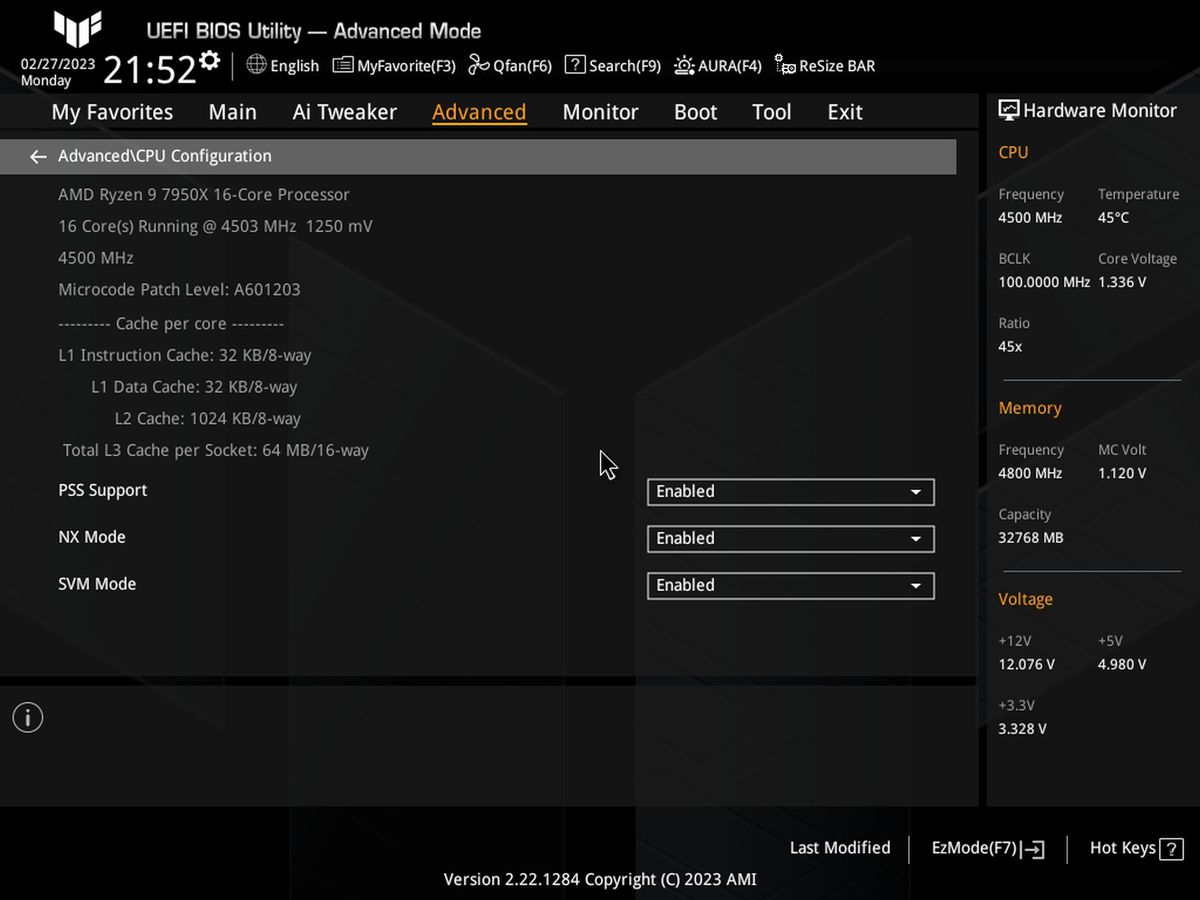Switch to the Main tab

coord(232,112)
